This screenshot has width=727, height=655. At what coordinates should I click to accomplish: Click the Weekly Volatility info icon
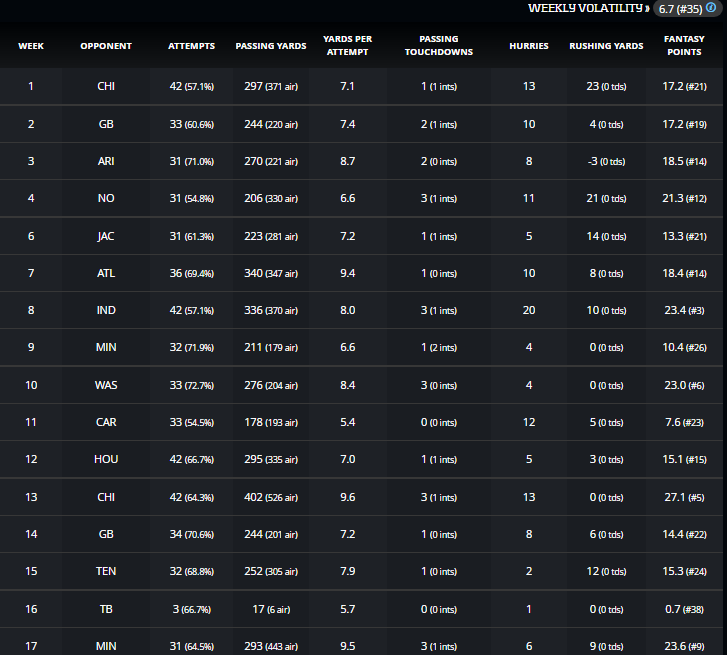(x=710, y=8)
